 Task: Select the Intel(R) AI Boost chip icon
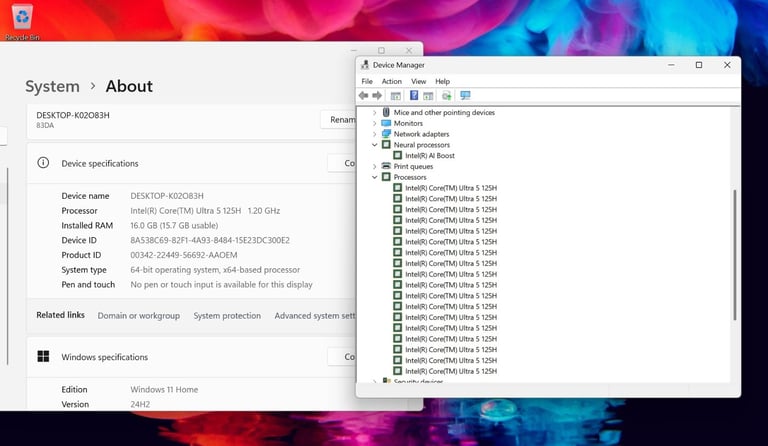[x=397, y=155]
